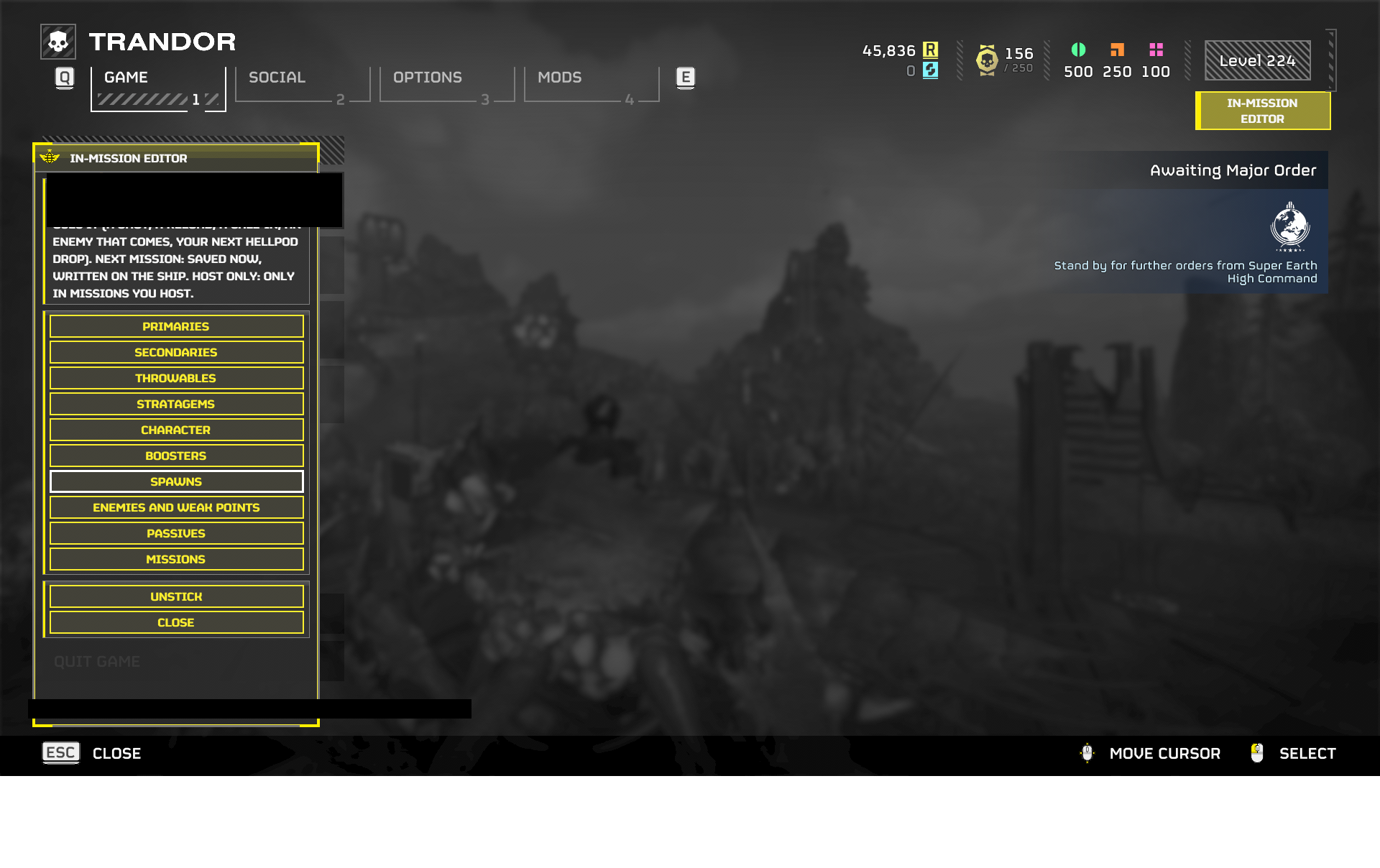Open the PRIMARIES editor menu

click(x=176, y=326)
